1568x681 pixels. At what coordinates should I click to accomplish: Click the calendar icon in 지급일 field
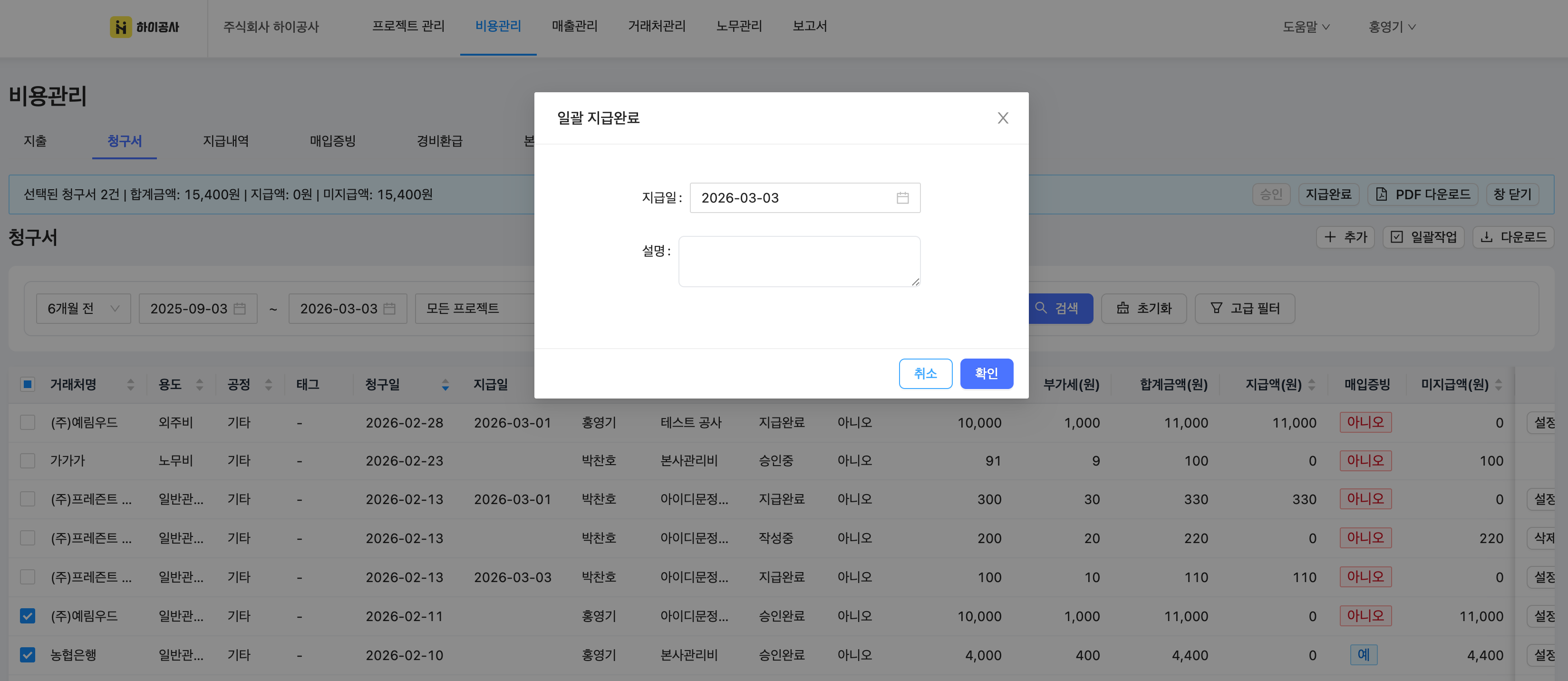tap(902, 198)
